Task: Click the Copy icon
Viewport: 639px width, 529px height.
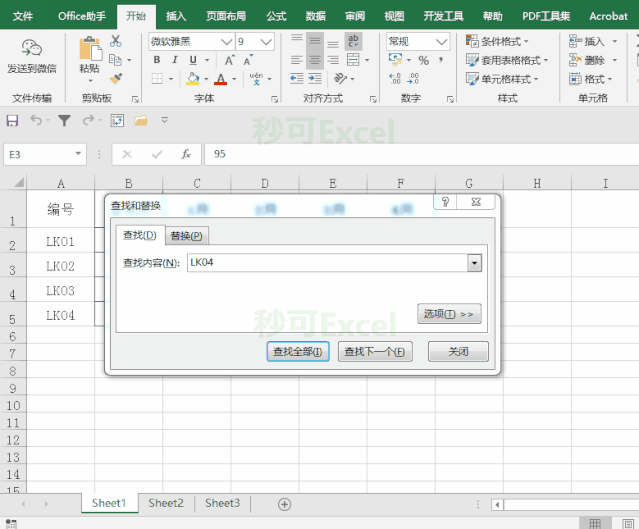Action: (115, 60)
